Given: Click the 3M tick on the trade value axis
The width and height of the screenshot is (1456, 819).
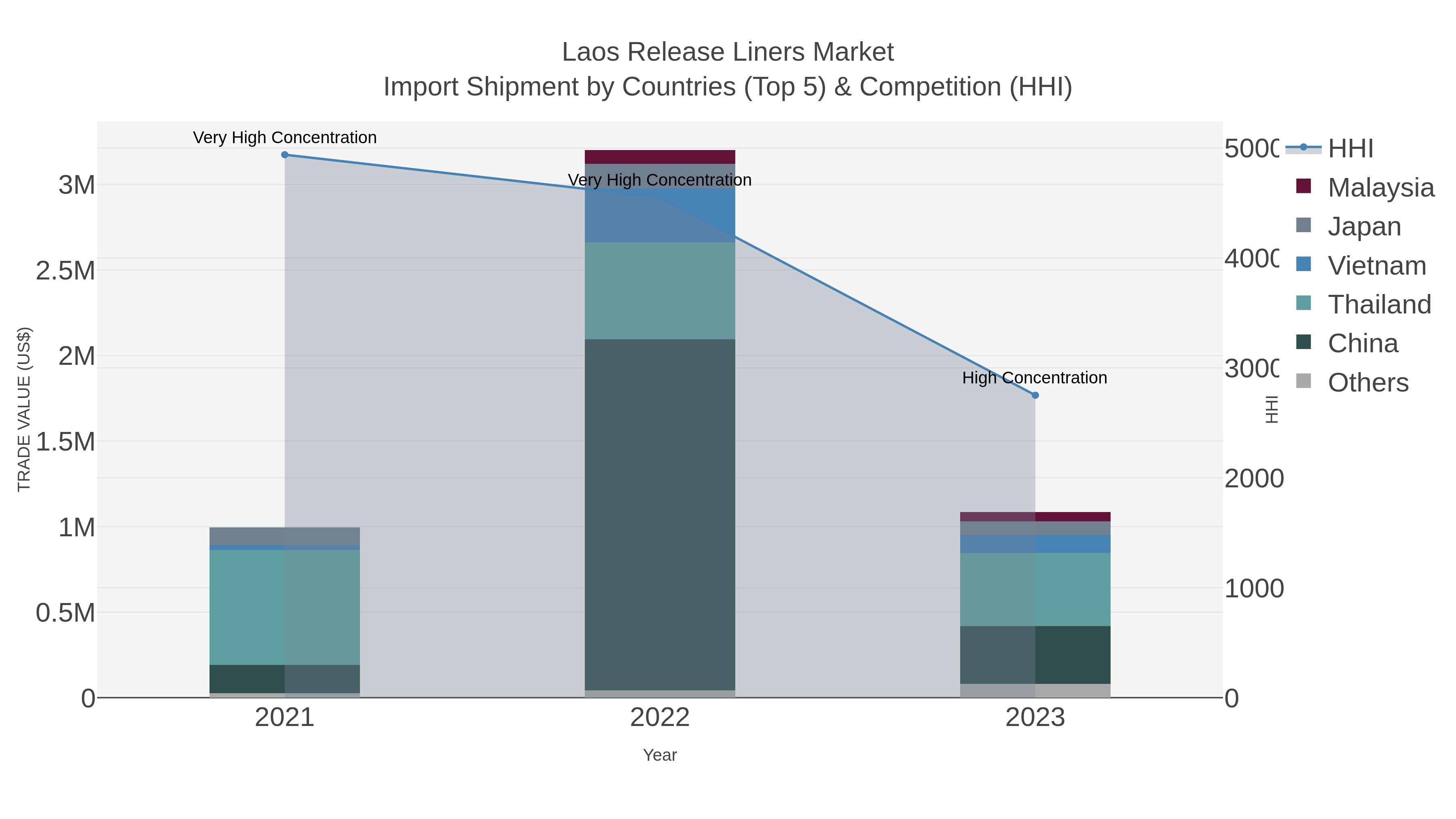Looking at the screenshot, I should tap(77, 185).
